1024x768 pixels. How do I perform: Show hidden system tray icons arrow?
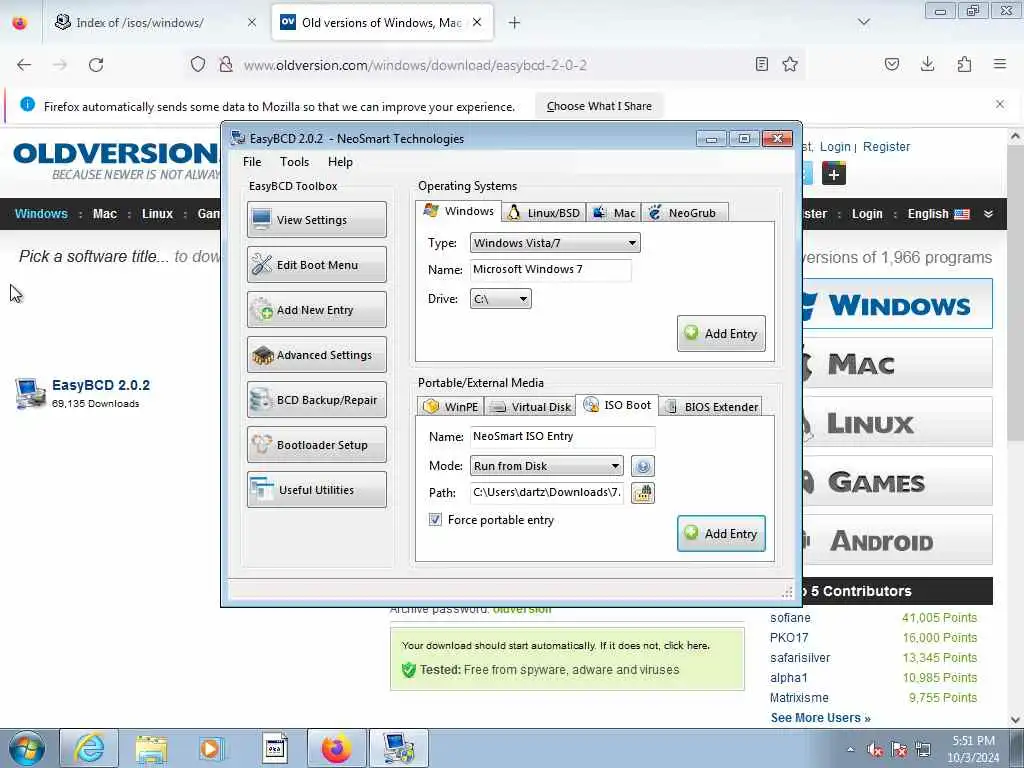click(x=850, y=749)
